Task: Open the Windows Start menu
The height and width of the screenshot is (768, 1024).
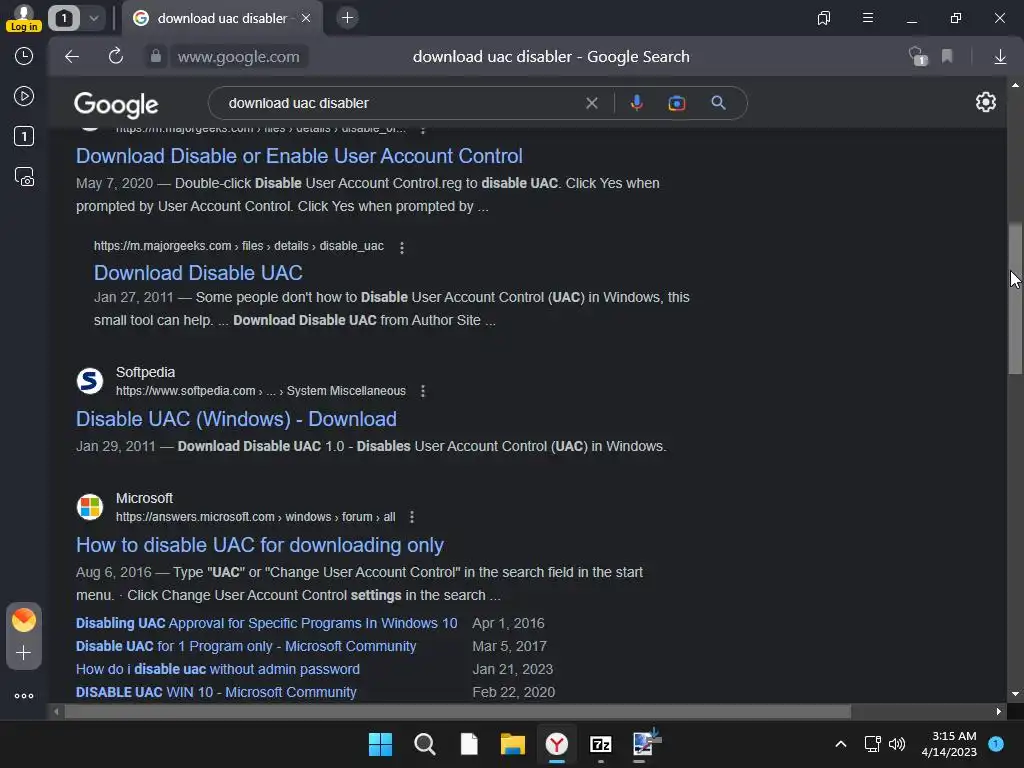Action: [x=380, y=744]
